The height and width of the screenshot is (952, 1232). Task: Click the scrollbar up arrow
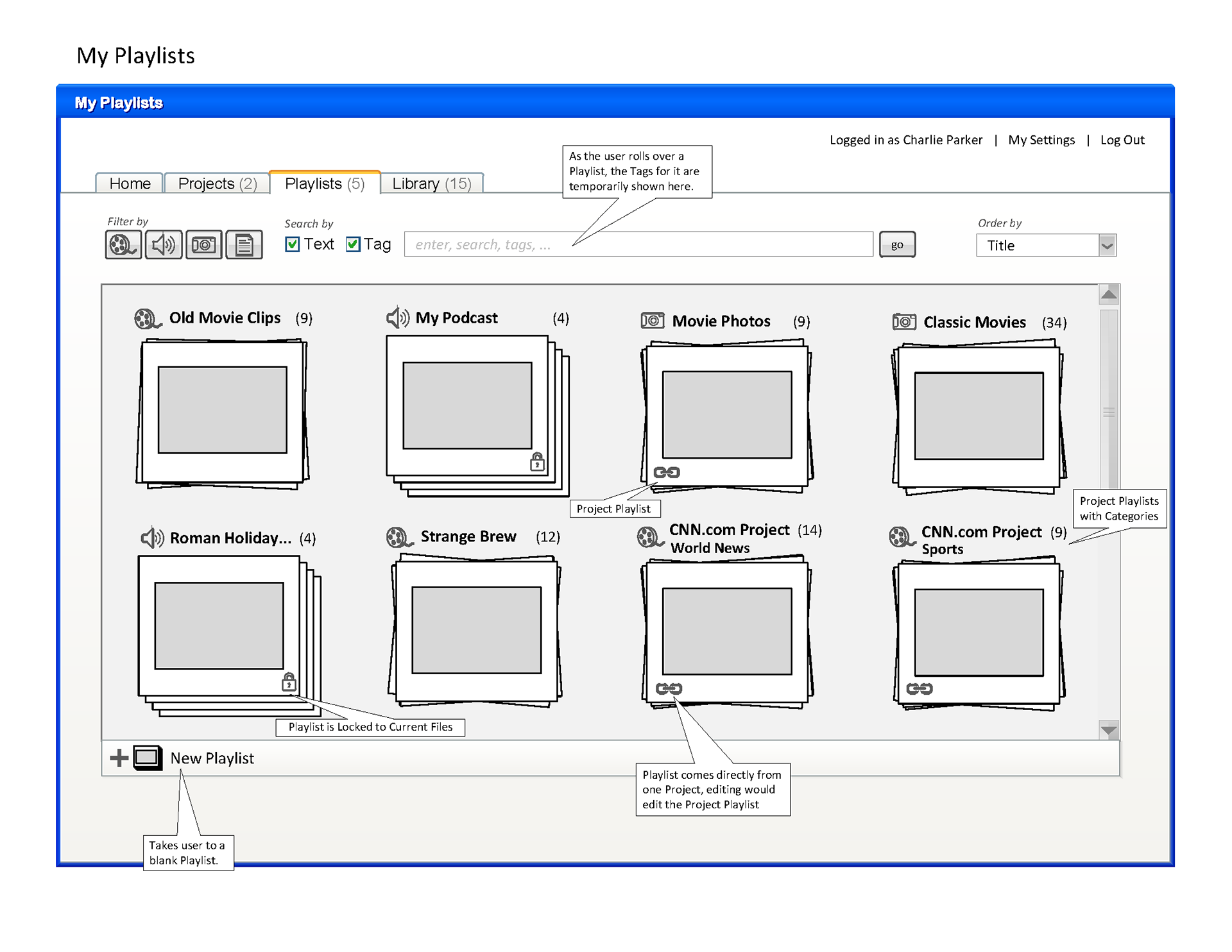pyautogui.click(x=1109, y=294)
